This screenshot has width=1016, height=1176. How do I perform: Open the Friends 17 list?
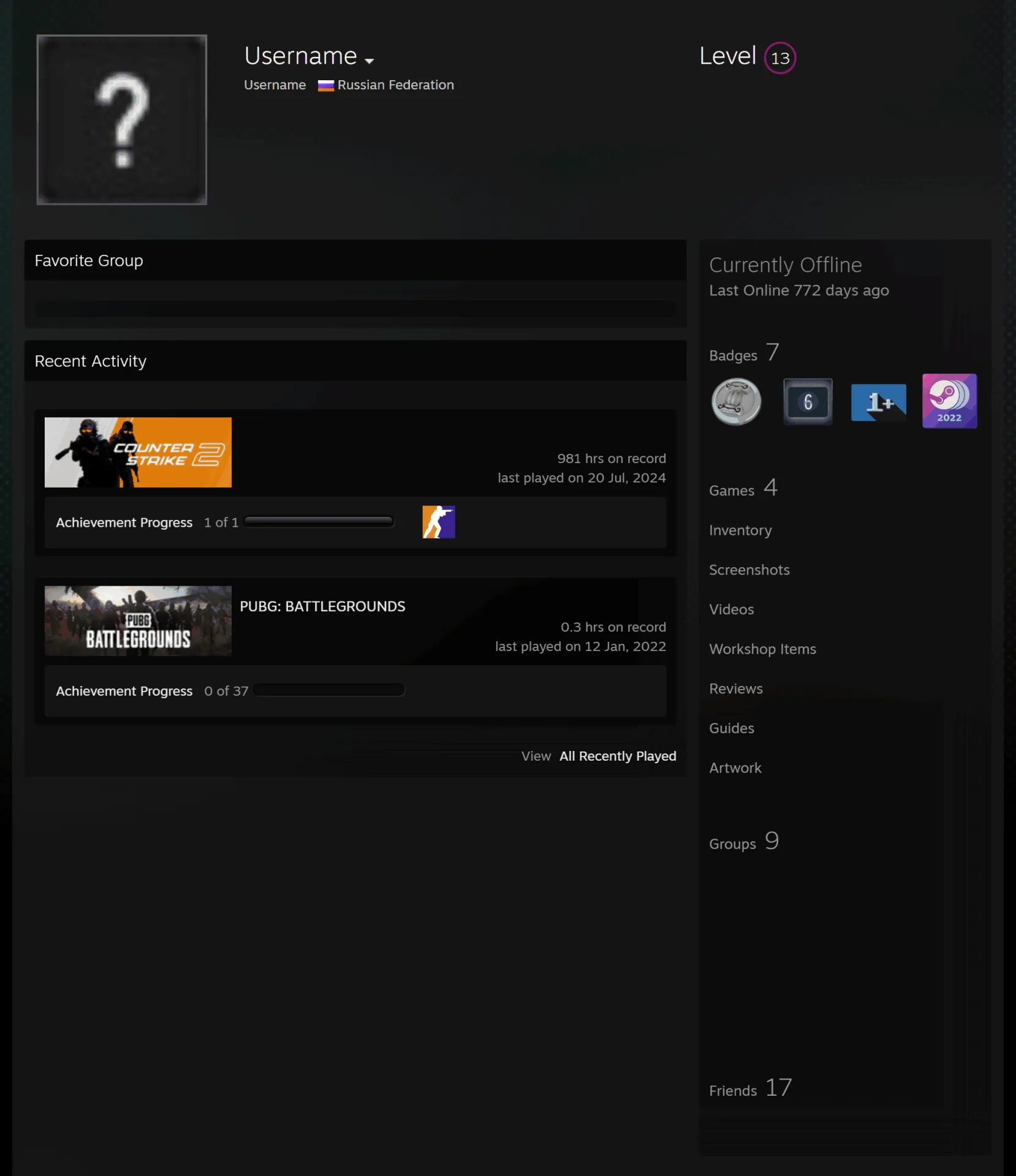click(751, 1088)
